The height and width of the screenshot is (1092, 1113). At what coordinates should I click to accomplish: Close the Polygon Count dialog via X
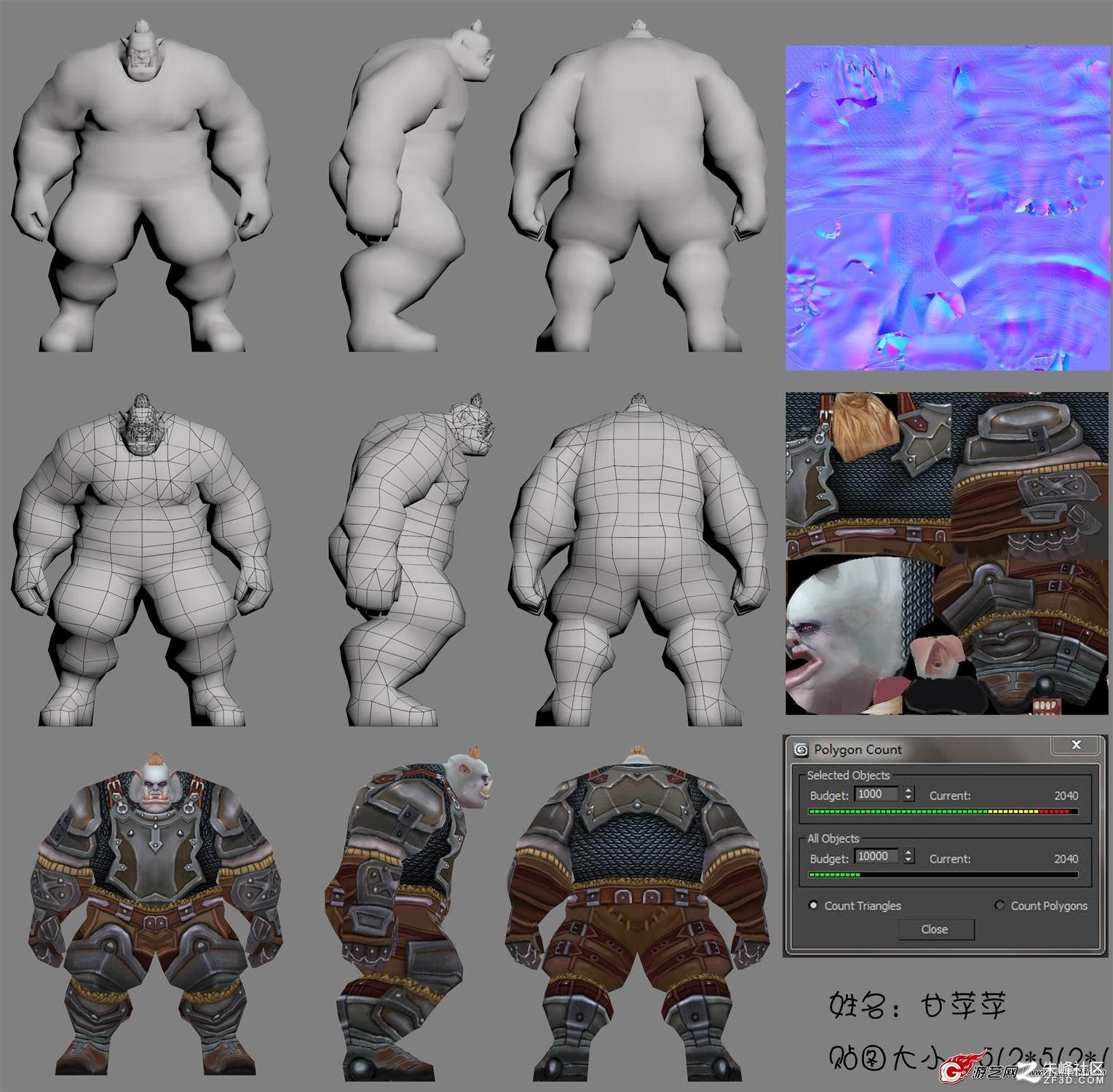pos(1076,745)
